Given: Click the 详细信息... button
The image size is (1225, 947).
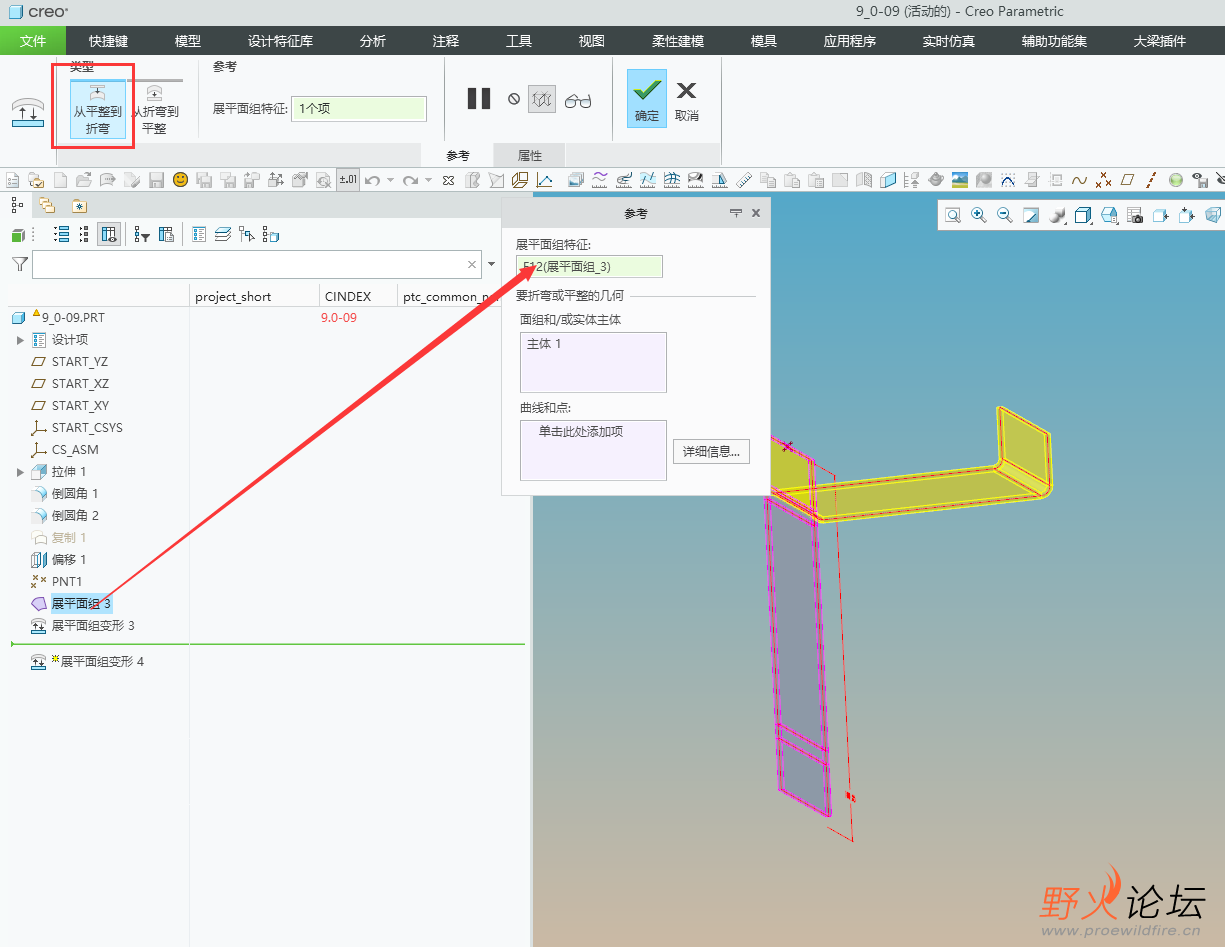Looking at the screenshot, I should coord(710,452).
